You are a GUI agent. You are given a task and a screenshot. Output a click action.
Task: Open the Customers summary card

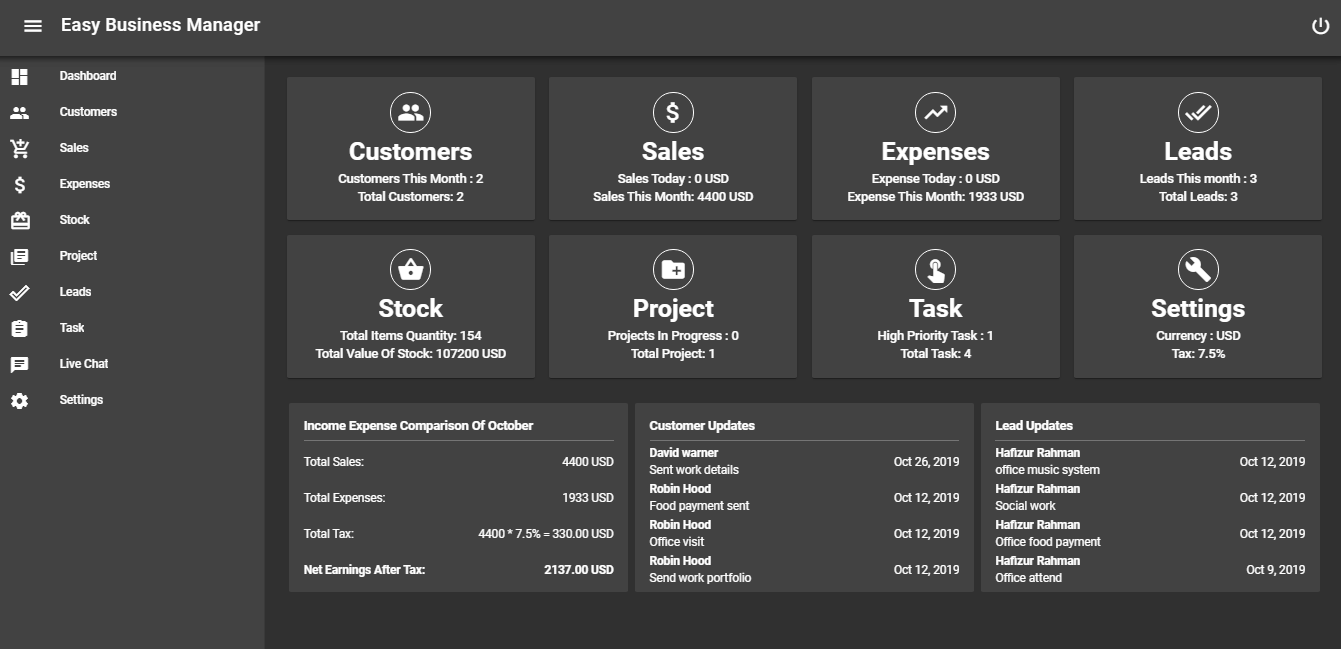tap(410, 147)
